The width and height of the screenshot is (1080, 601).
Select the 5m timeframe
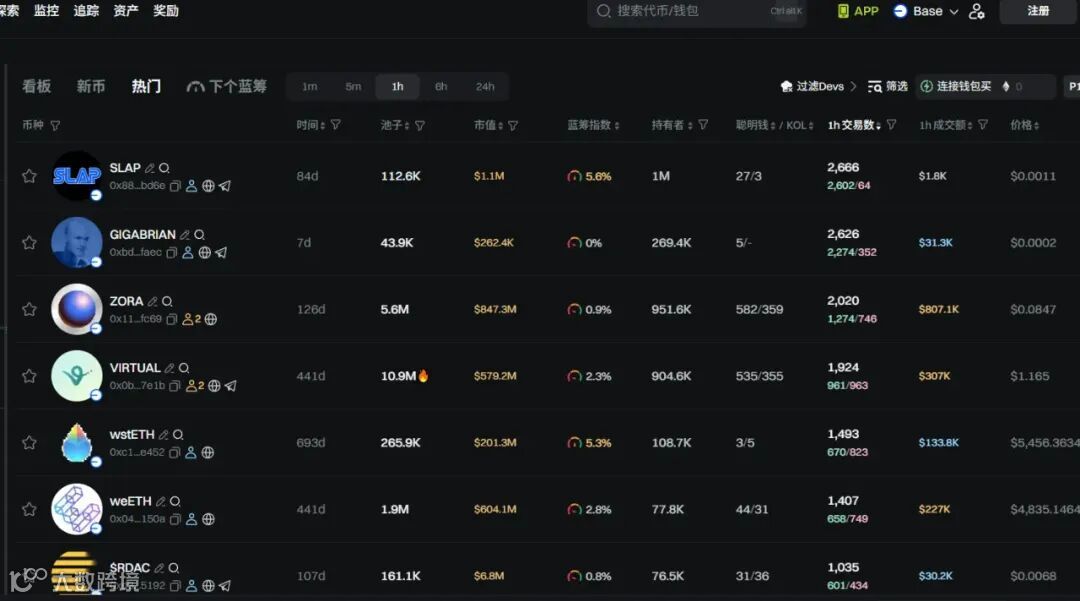353,87
